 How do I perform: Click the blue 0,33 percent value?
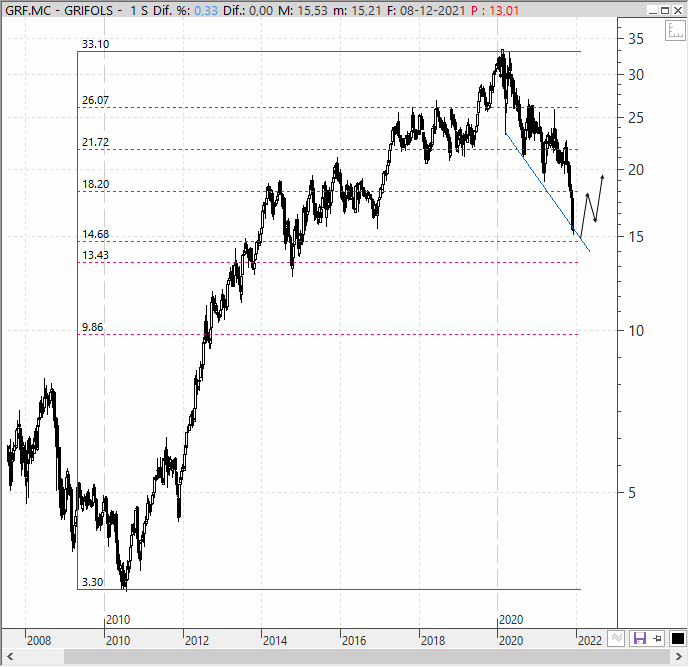pyautogui.click(x=206, y=10)
